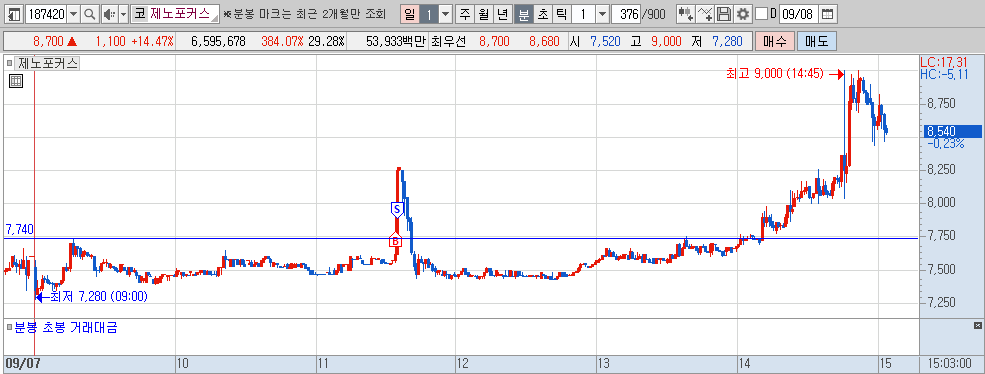Toggle the box beside 분봉 초봉 거래대금 label
This screenshot has width=985, height=374.
point(9,327)
